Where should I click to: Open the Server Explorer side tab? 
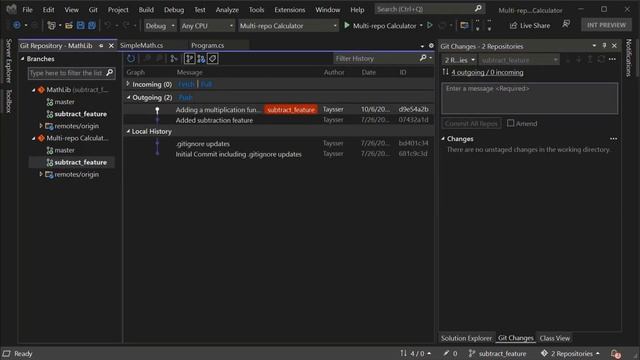[8, 60]
